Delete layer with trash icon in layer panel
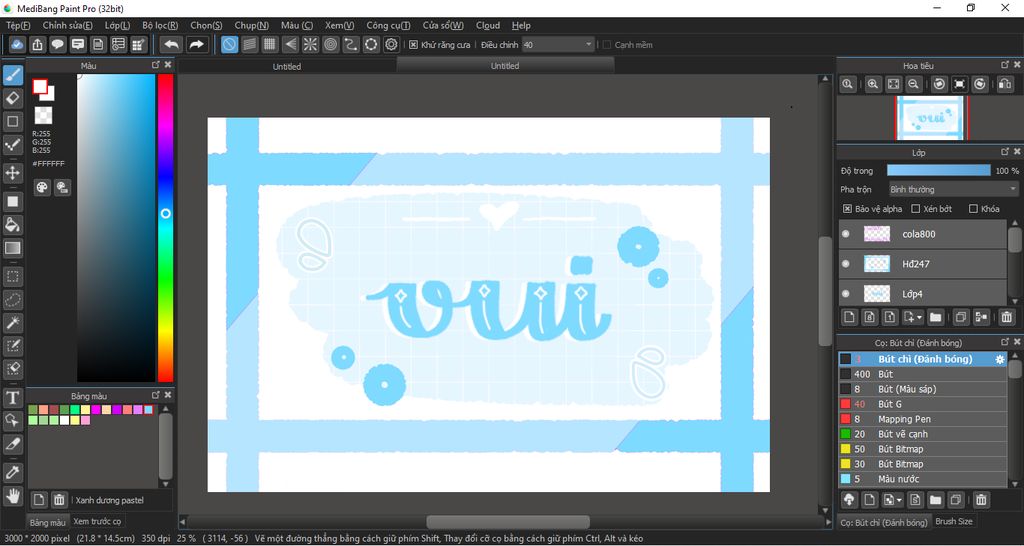Viewport: 1024px width, 546px height. pyautogui.click(x=1006, y=317)
